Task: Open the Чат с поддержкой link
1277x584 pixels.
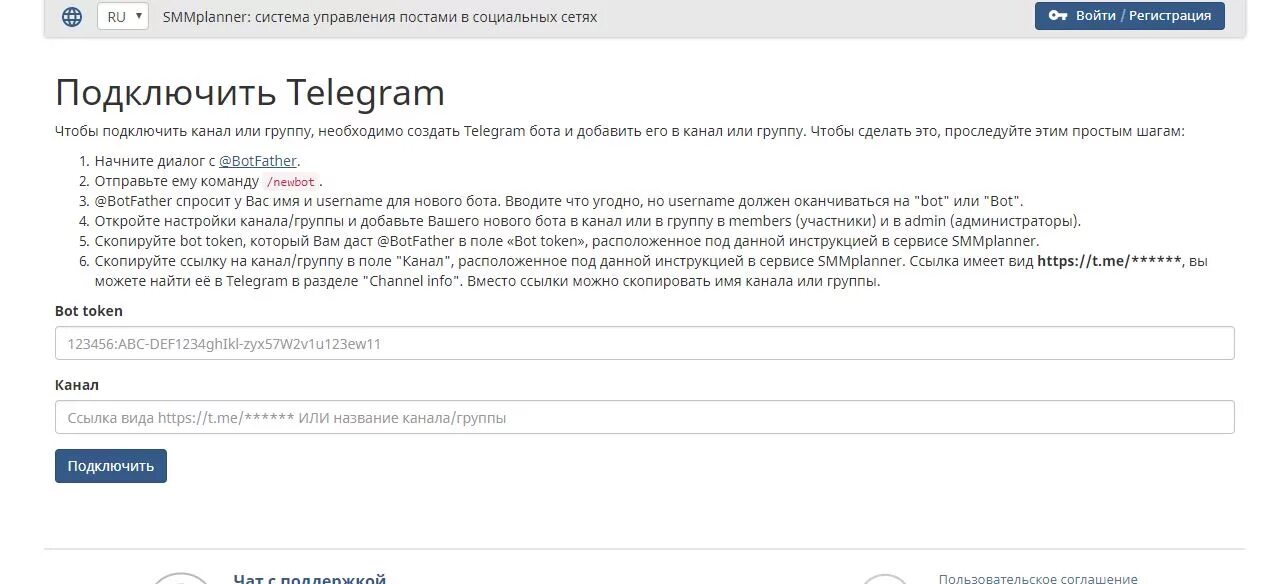Action: [x=309, y=579]
